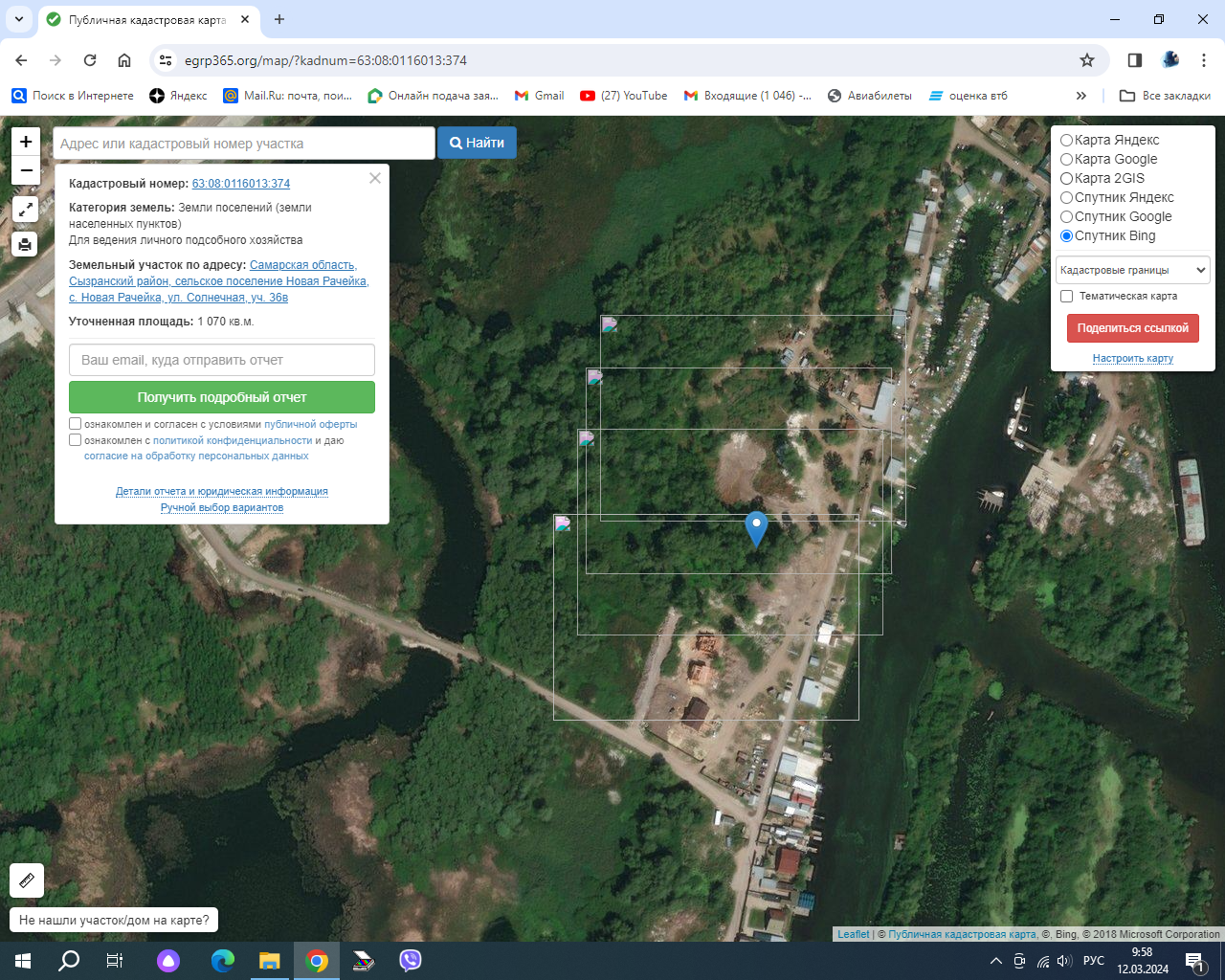Click the Получить подробный отчет button
Screen dimensions: 1225x980
222,397
